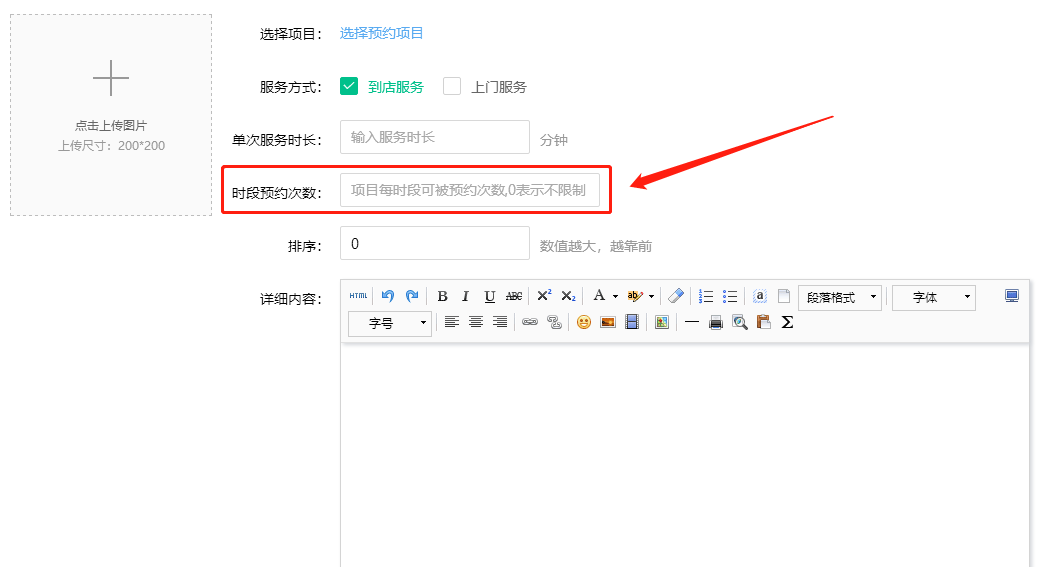This screenshot has height=580, width=1058.
Task: Click the 选择预约项目 link
Action: [x=381, y=33]
